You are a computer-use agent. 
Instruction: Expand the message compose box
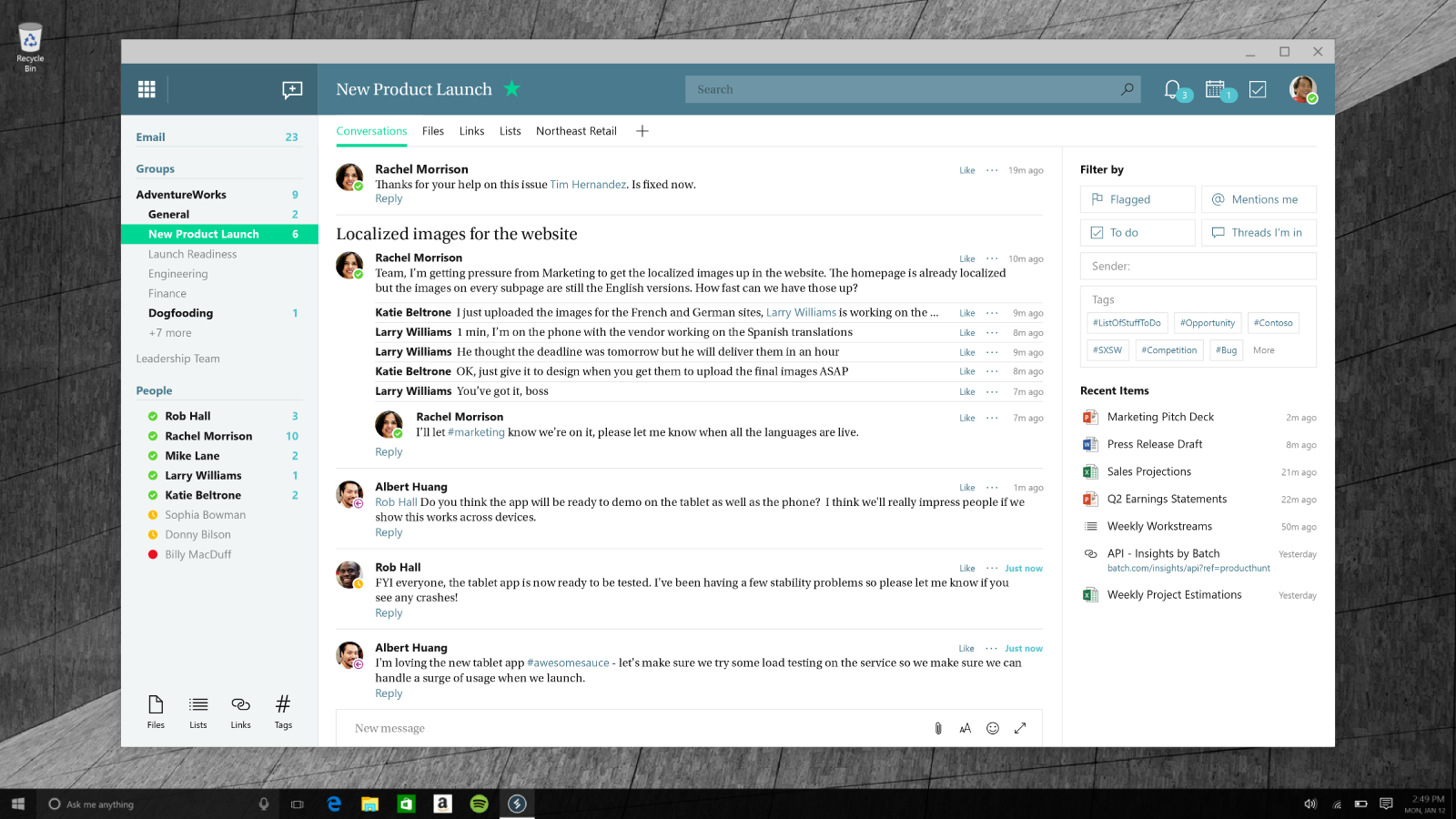click(x=1020, y=728)
